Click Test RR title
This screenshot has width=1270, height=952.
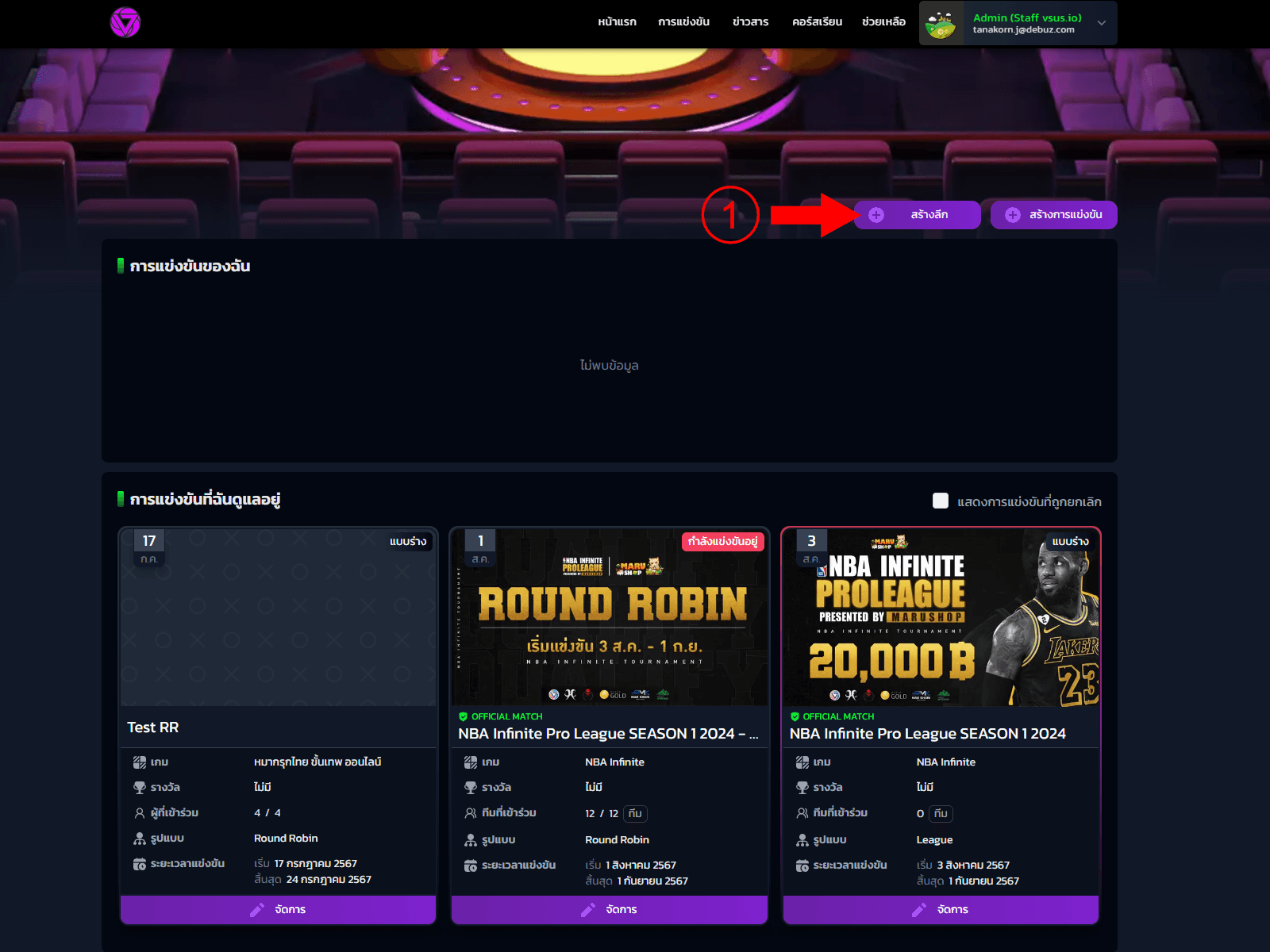click(153, 727)
